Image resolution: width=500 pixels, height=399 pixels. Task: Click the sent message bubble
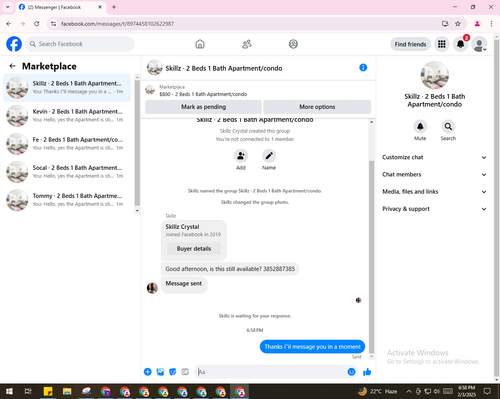tap(312, 347)
